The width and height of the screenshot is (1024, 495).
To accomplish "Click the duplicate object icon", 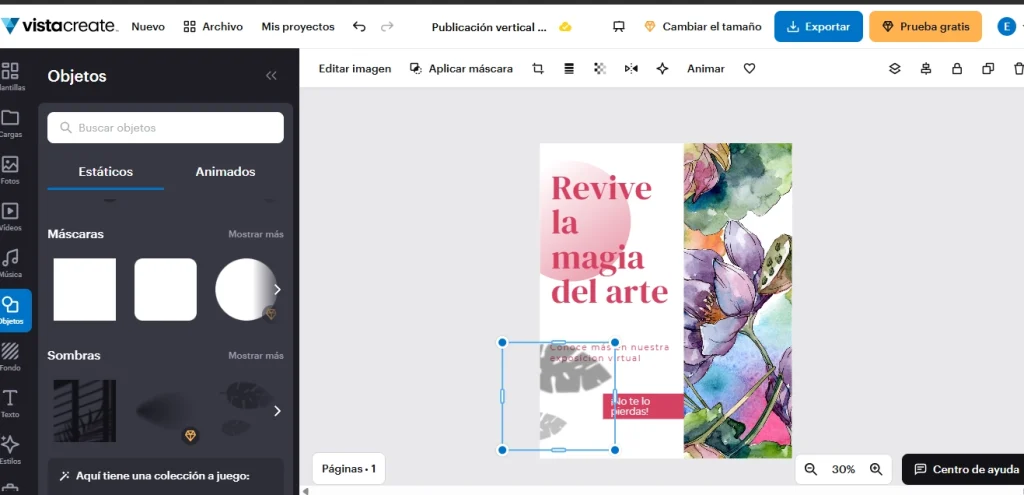I will 988,69.
